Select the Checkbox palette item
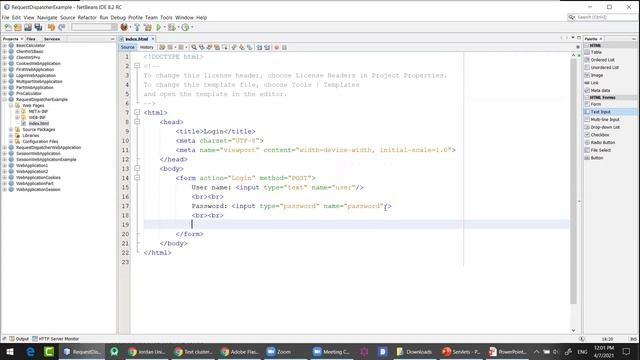Viewport: 640px width, 360px height. tap(600, 135)
